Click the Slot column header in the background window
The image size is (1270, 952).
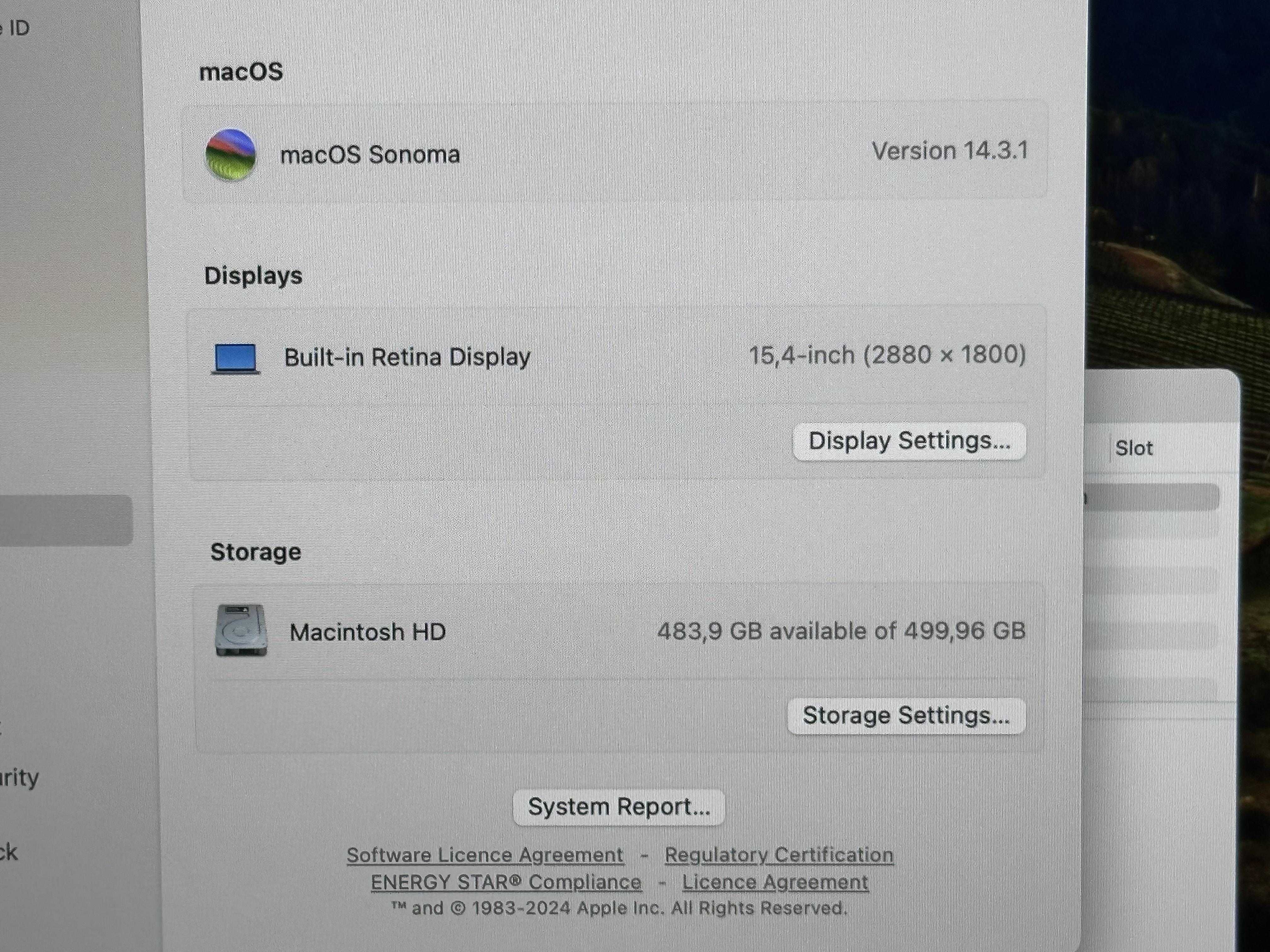tap(1133, 448)
